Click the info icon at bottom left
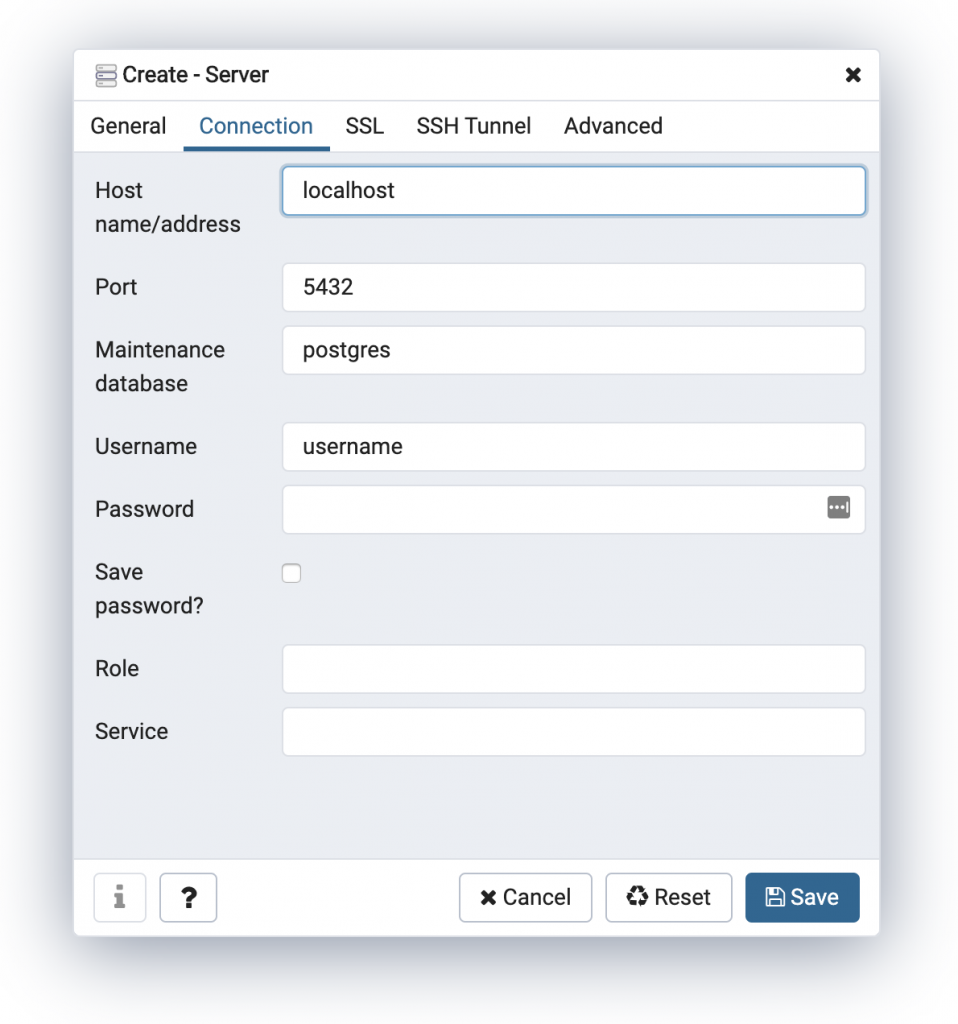The image size is (958, 1024). click(120, 897)
